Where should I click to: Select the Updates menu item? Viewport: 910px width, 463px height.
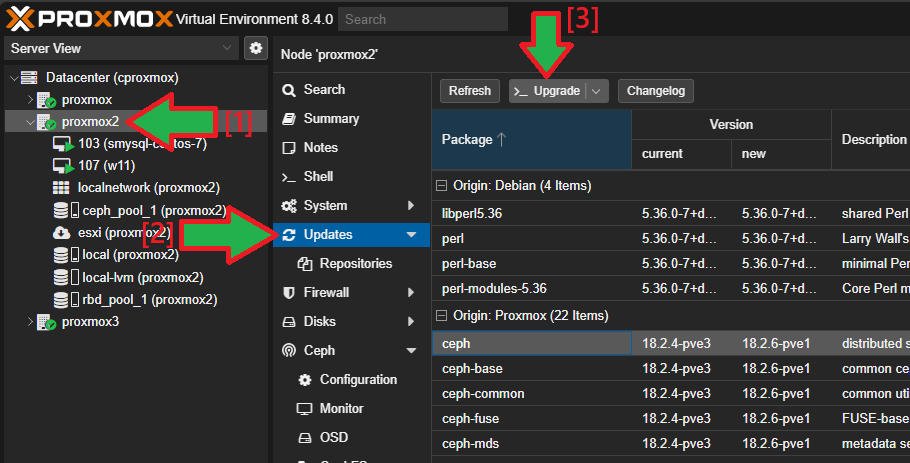click(x=352, y=235)
